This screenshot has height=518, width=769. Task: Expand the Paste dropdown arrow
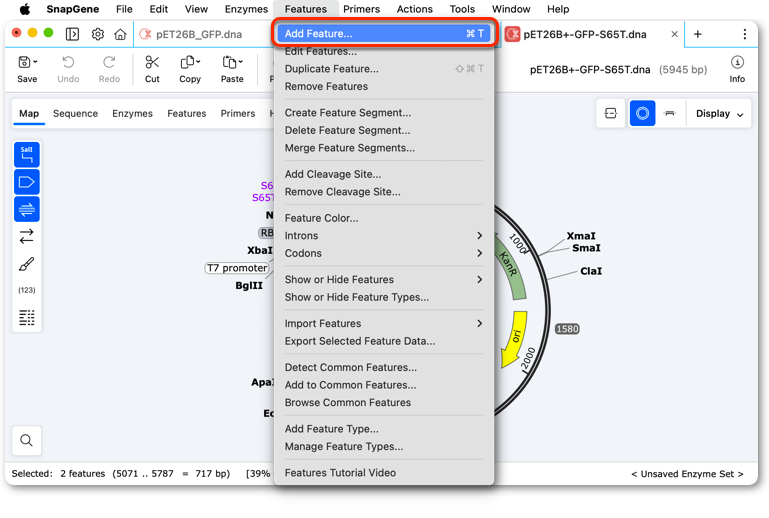point(240,62)
